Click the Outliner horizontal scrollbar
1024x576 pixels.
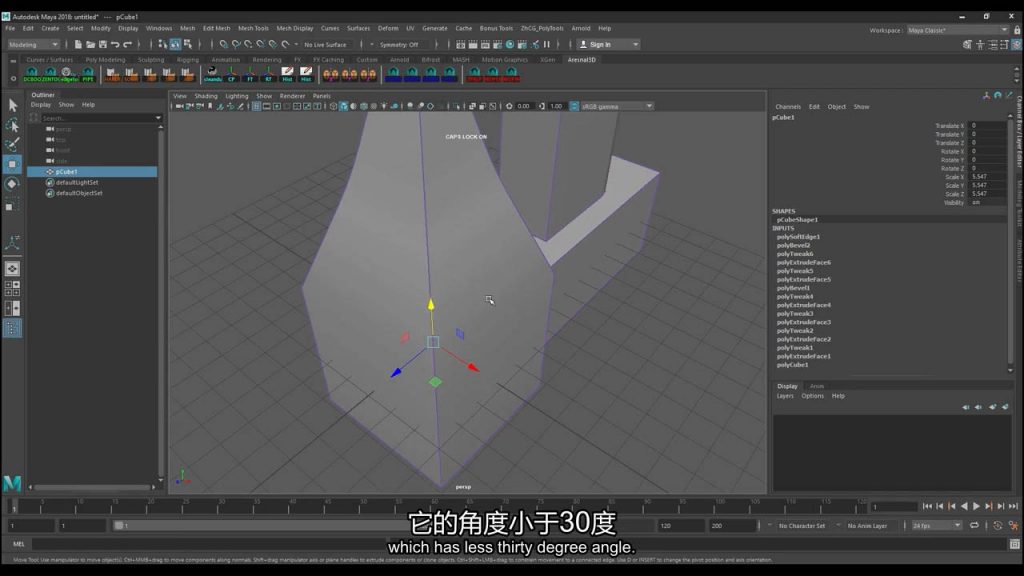[x=93, y=487]
